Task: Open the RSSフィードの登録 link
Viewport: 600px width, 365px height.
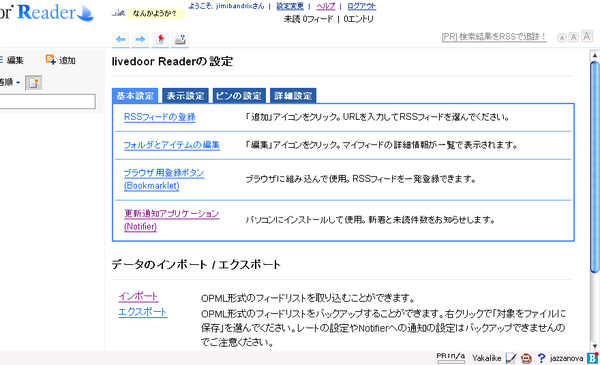Action: click(x=160, y=117)
